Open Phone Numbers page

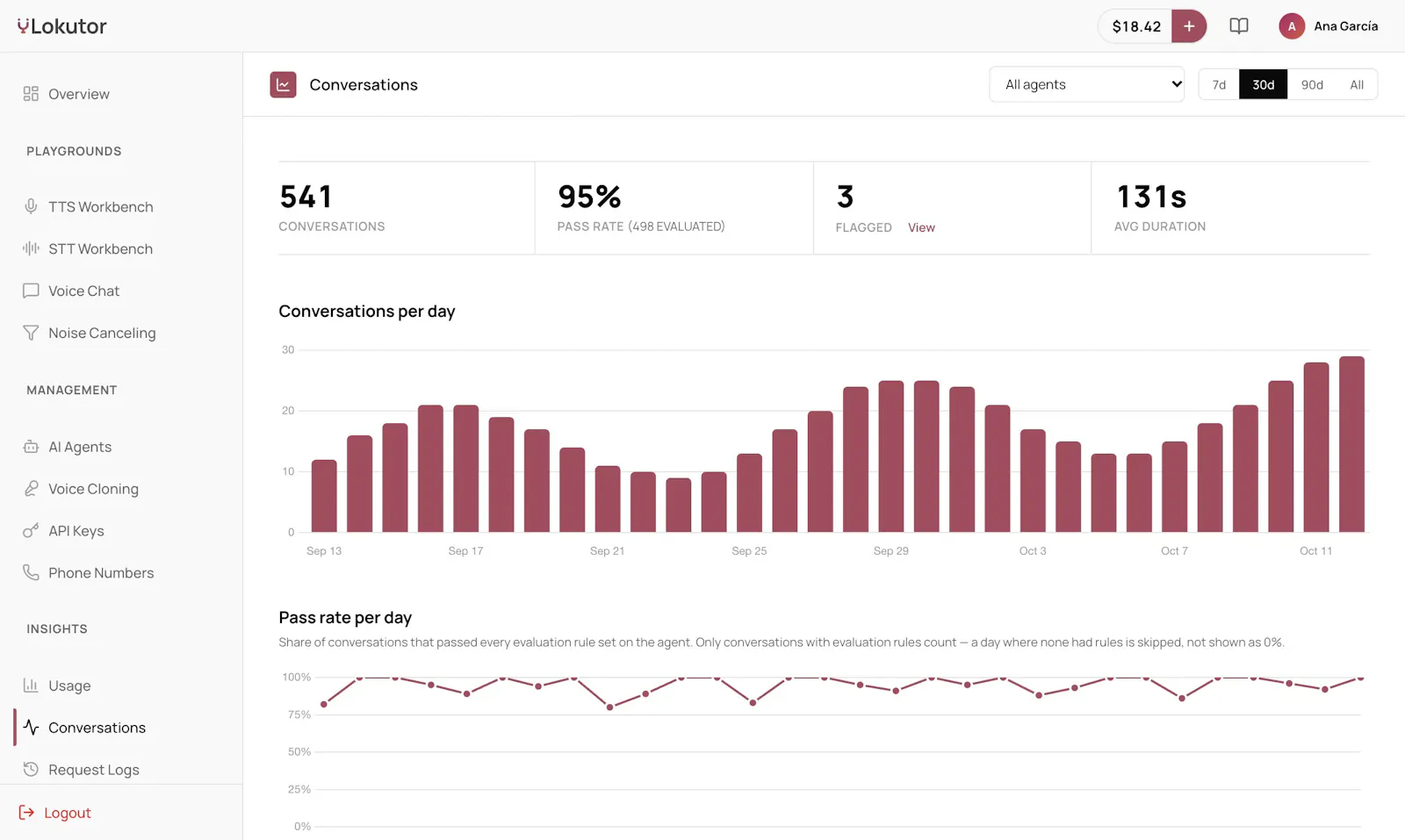click(x=101, y=572)
